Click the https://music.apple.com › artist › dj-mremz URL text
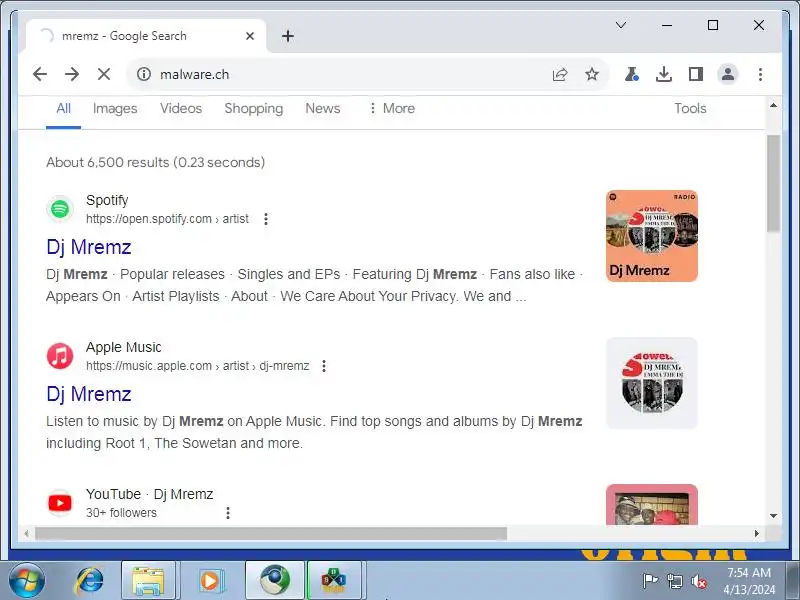 pos(197,366)
